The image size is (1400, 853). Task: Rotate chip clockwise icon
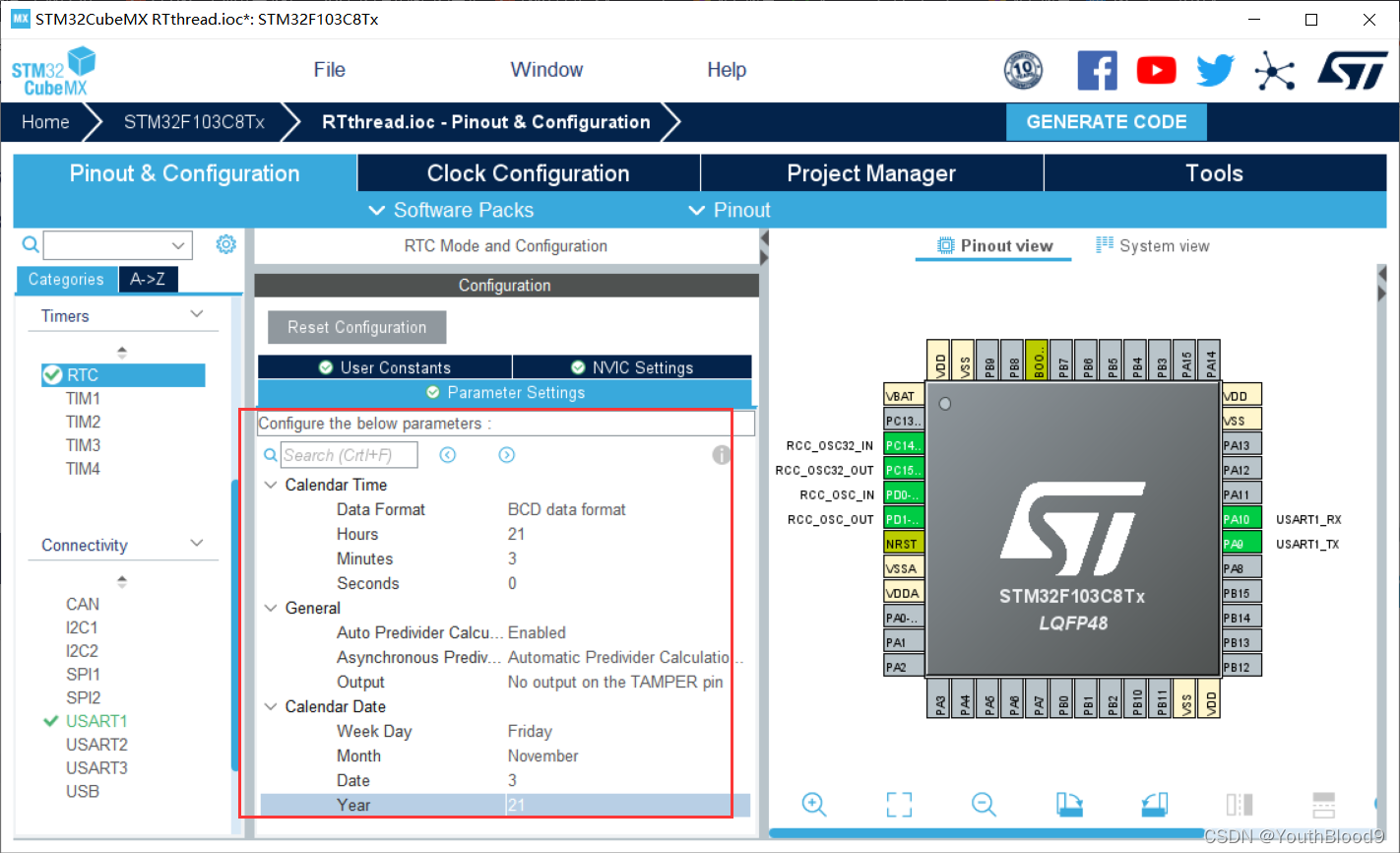[1069, 805]
